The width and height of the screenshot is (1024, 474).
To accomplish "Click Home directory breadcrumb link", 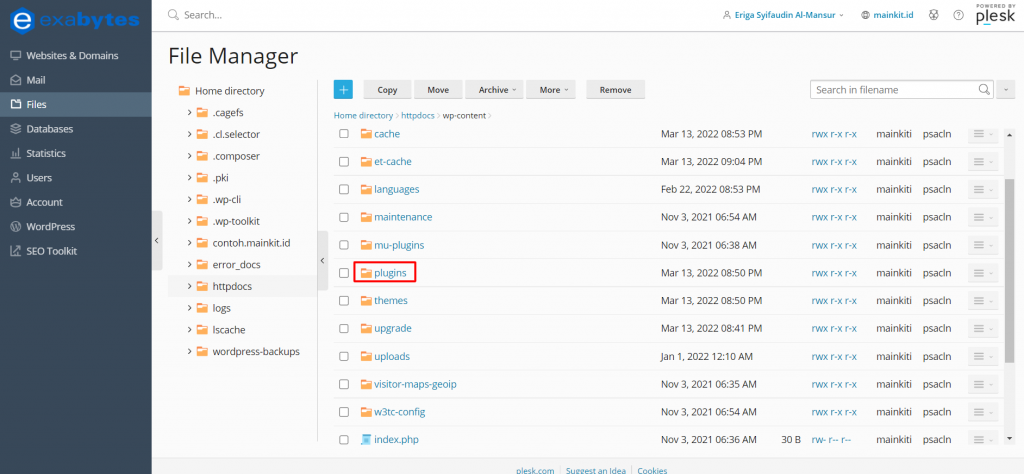I will click(363, 116).
